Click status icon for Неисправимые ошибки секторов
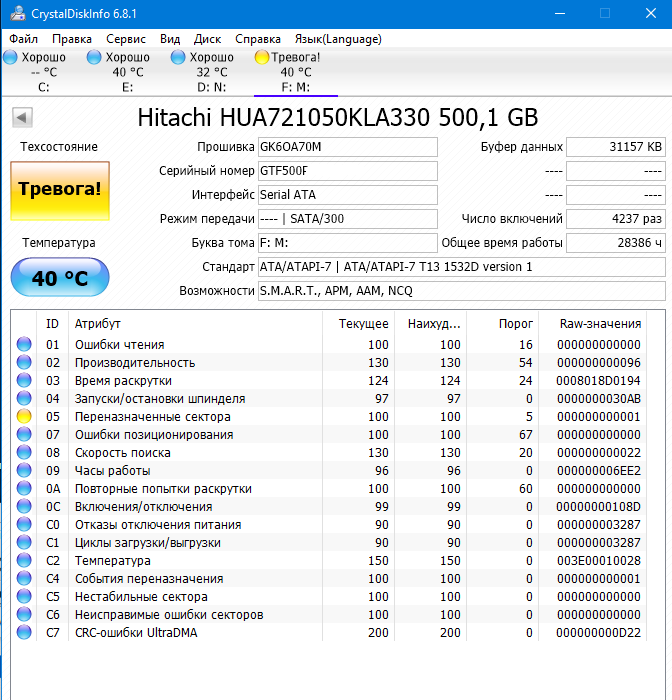 pyautogui.click(x=24, y=614)
